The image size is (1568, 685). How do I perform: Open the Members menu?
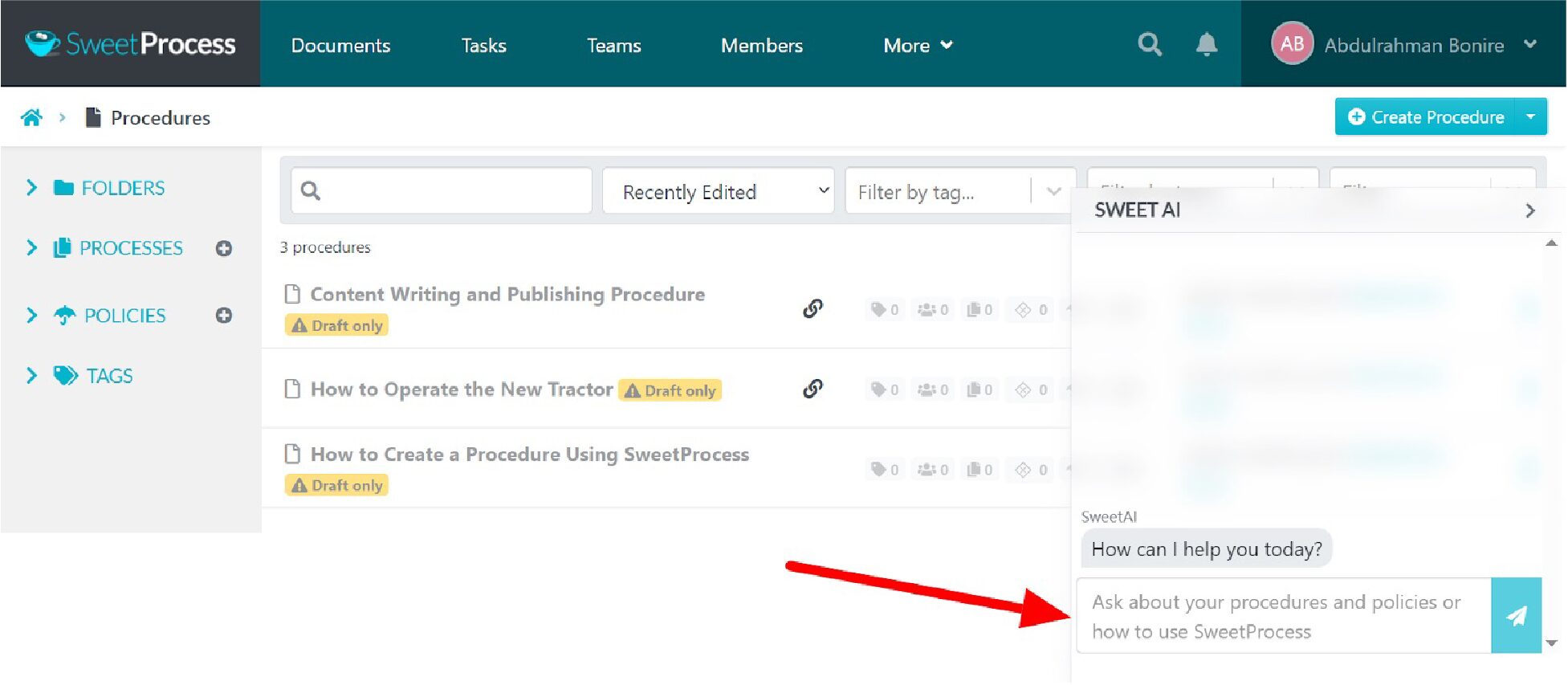point(761,46)
